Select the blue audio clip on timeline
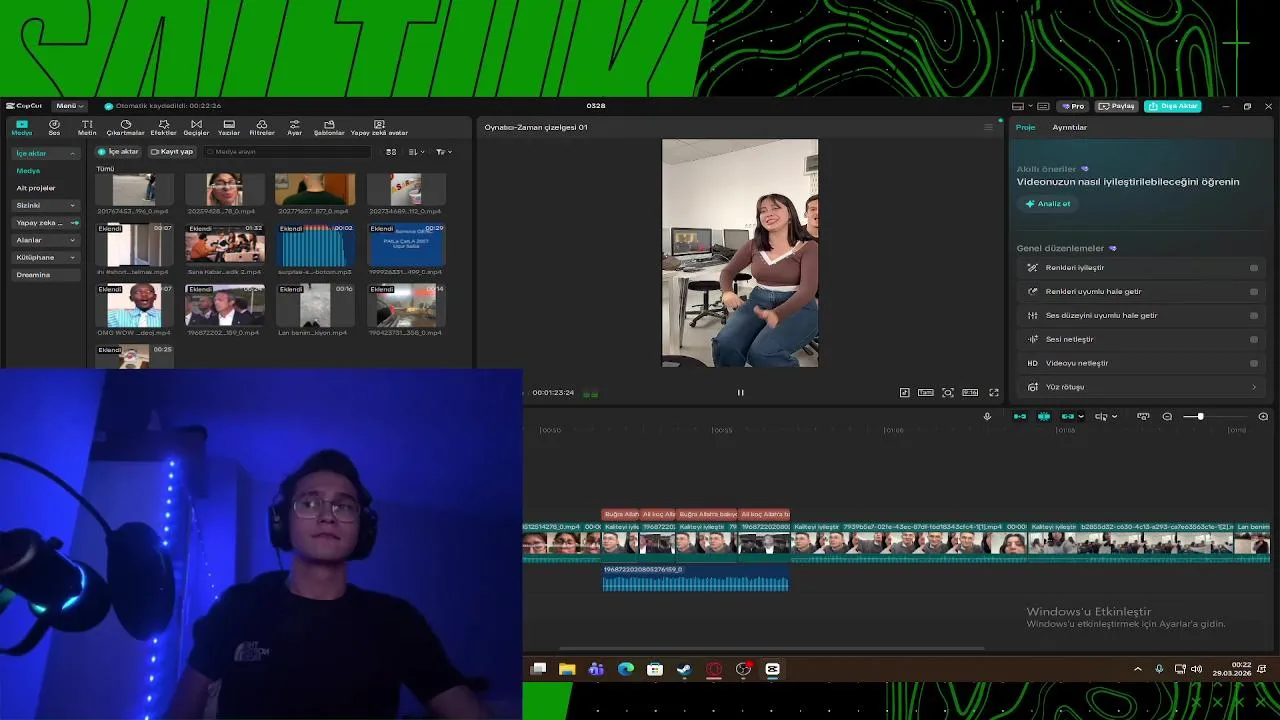This screenshot has height=720, width=1280. (x=695, y=578)
